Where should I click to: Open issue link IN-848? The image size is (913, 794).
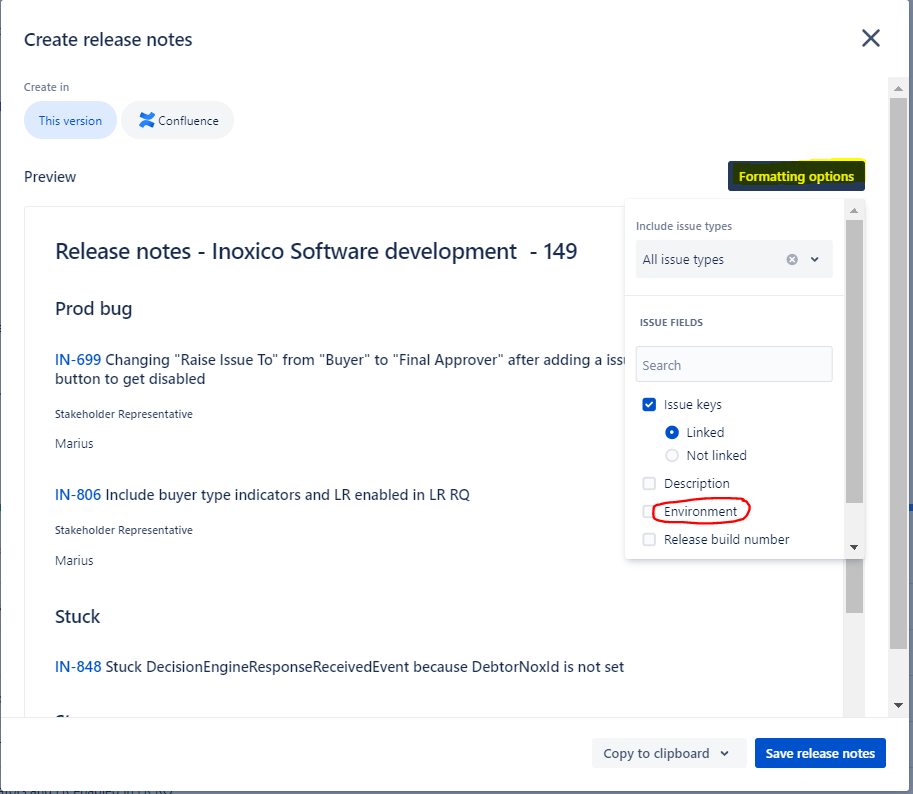point(78,667)
